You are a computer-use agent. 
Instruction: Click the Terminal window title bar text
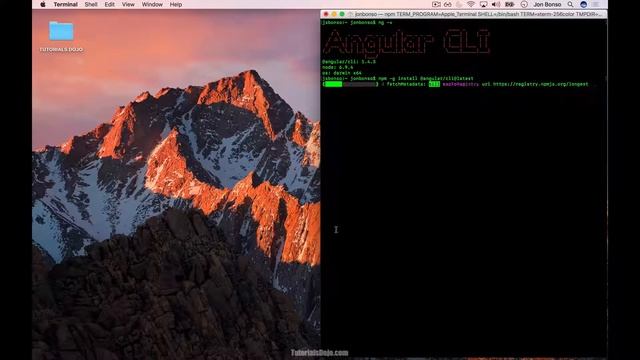point(478,14)
